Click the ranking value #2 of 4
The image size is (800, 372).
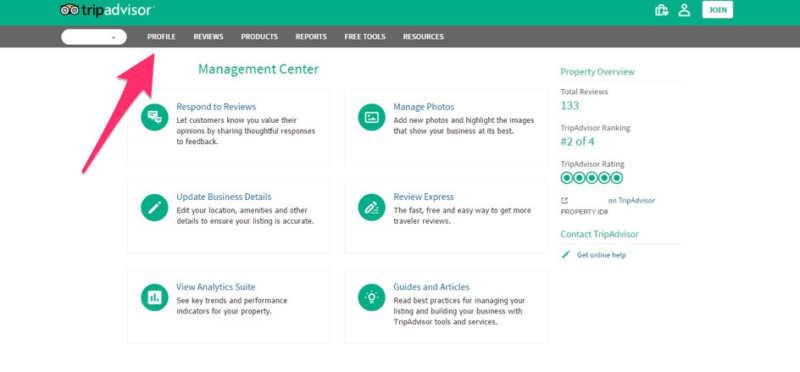[578, 141]
